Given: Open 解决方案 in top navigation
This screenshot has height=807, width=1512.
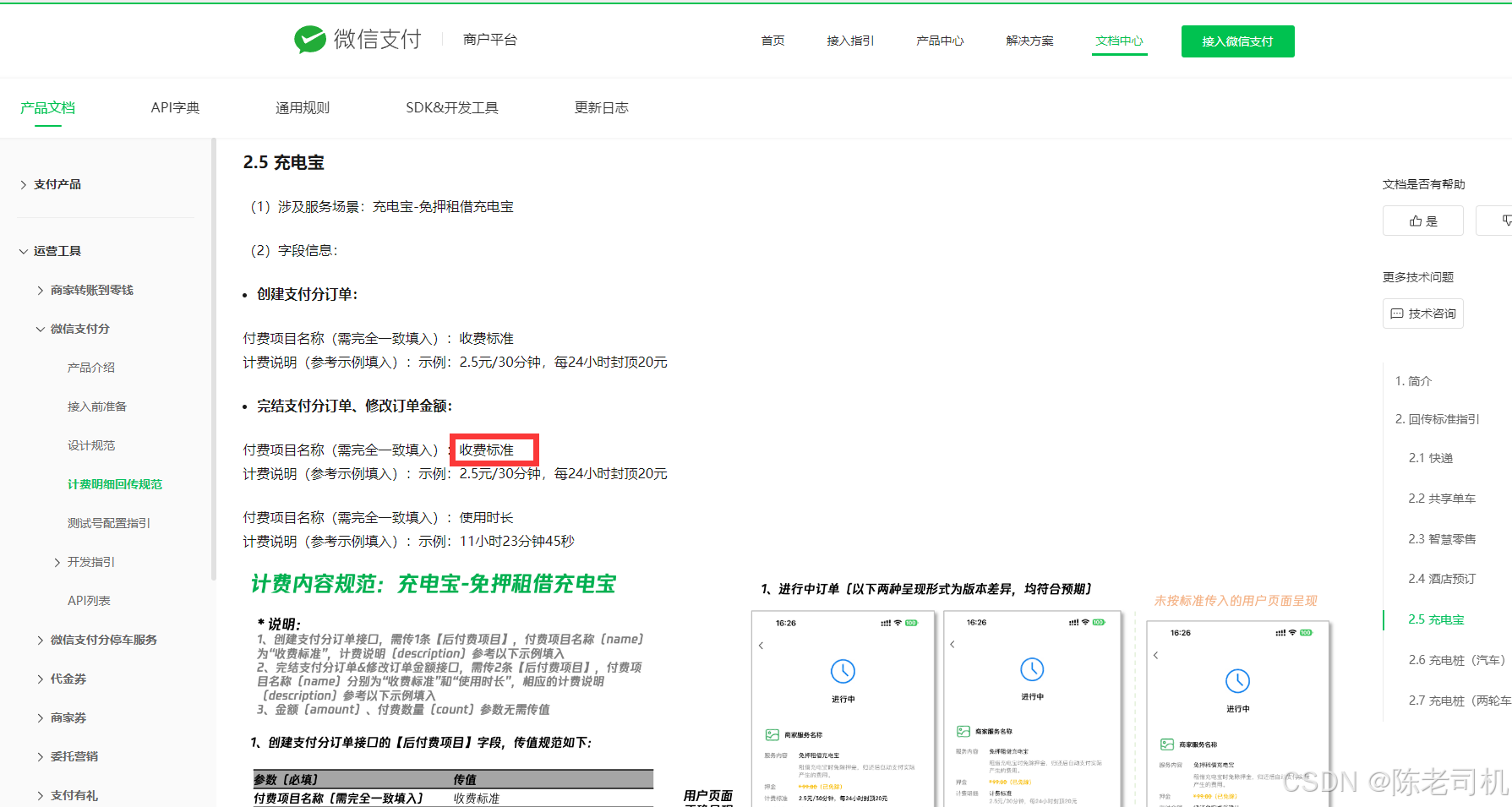Looking at the screenshot, I should 1029,41.
